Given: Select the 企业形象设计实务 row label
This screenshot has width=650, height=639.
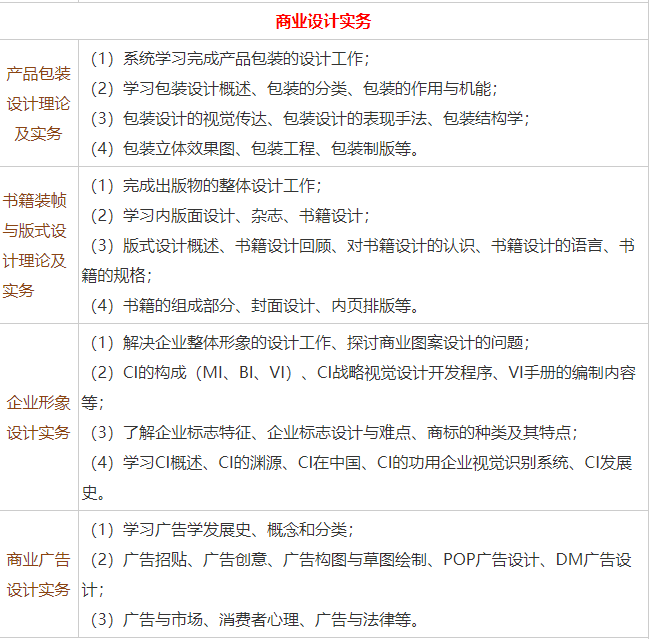Looking at the screenshot, I should (x=38, y=418).
